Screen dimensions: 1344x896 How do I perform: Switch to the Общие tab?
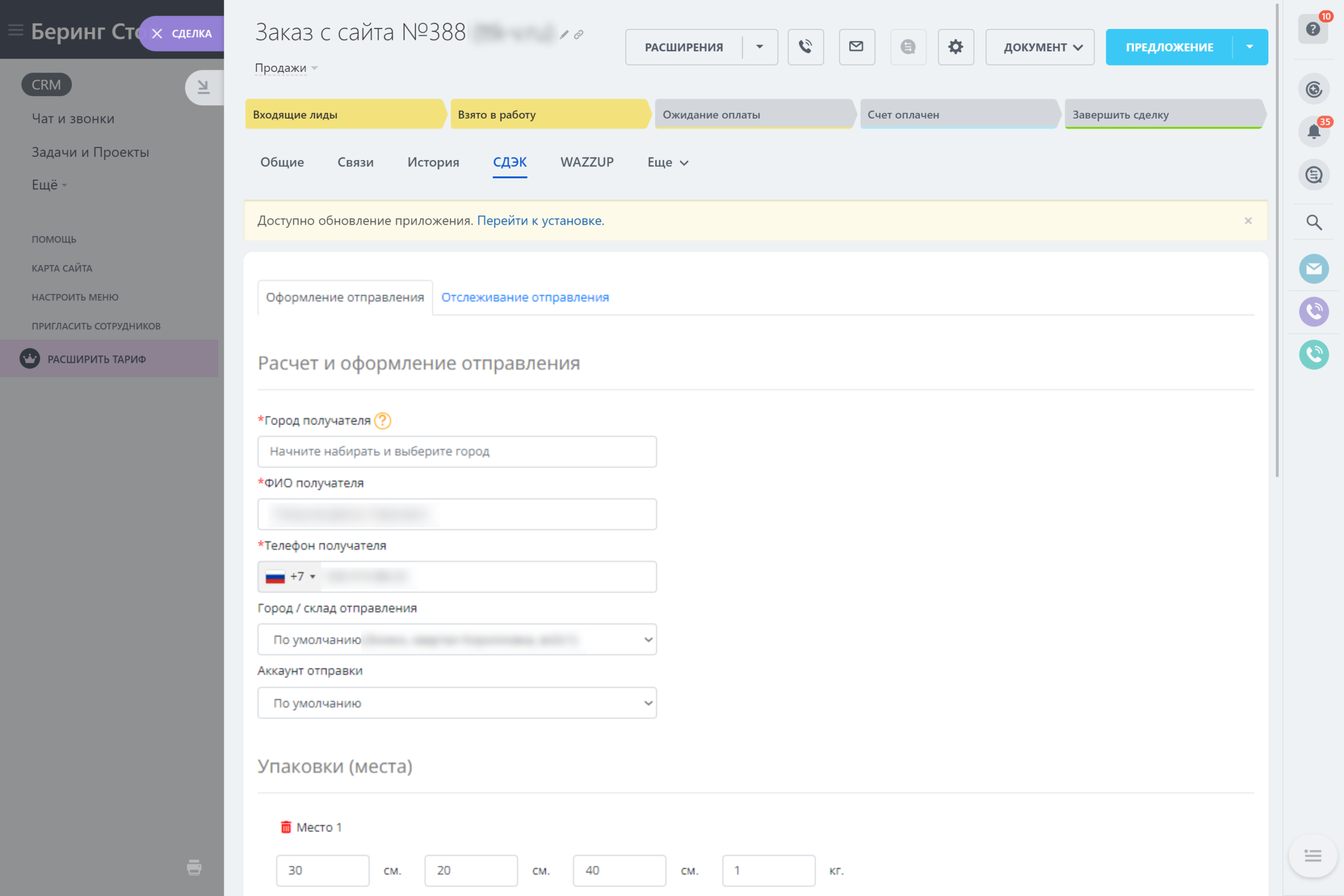[x=282, y=162]
